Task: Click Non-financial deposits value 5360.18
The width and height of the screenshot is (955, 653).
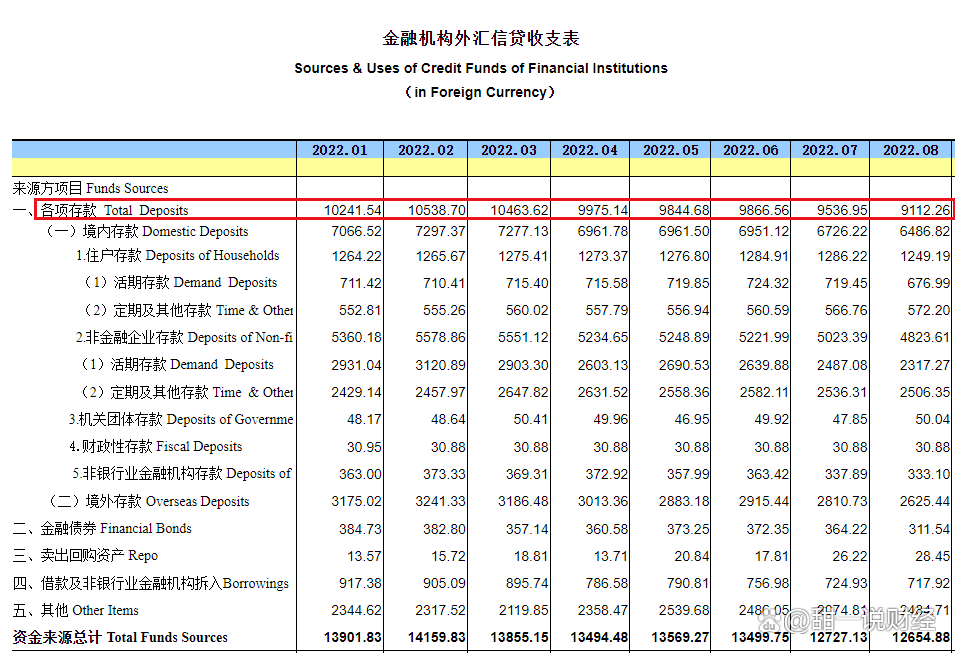Action: point(356,337)
